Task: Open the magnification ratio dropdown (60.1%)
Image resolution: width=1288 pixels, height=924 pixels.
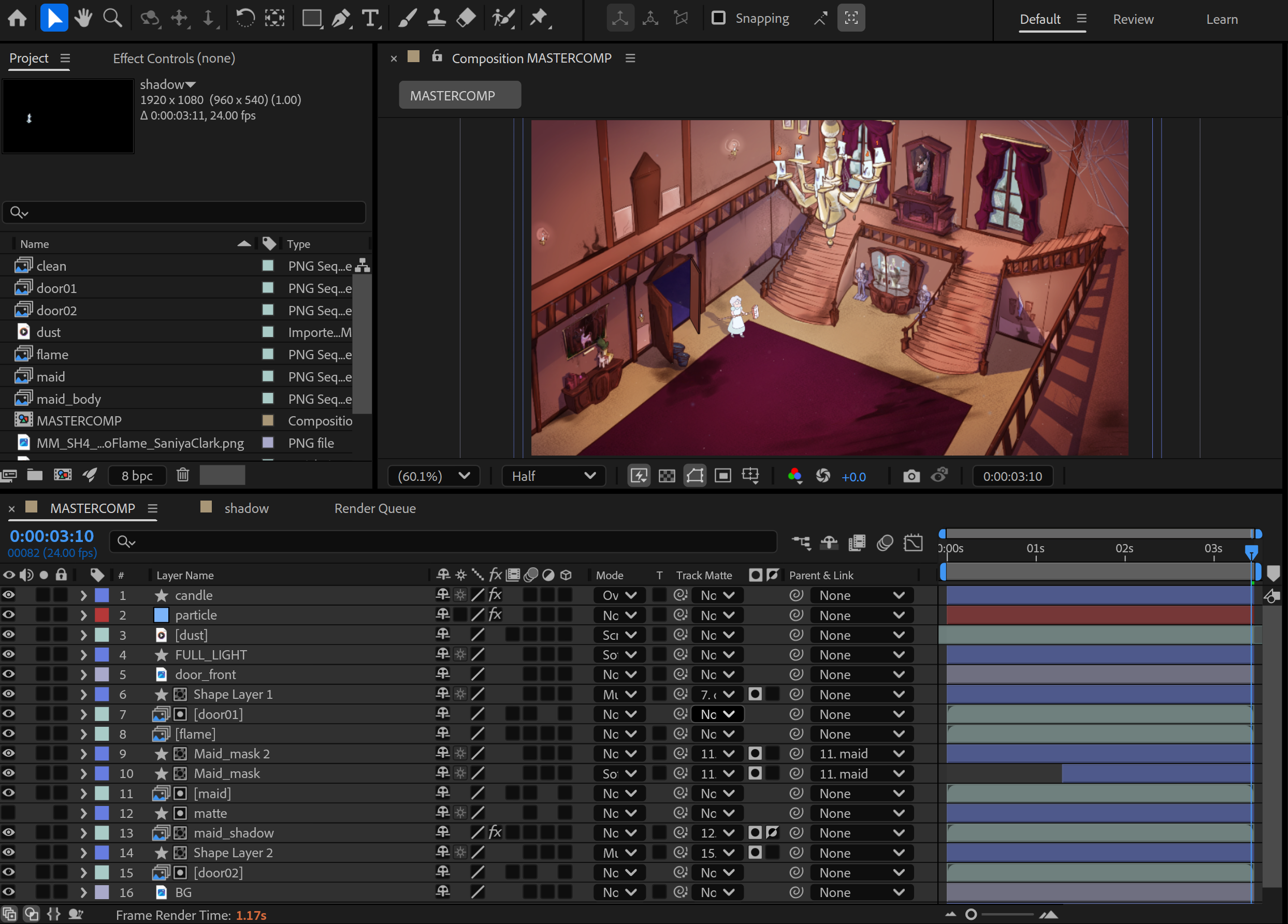Action: pyautogui.click(x=433, y=476)
